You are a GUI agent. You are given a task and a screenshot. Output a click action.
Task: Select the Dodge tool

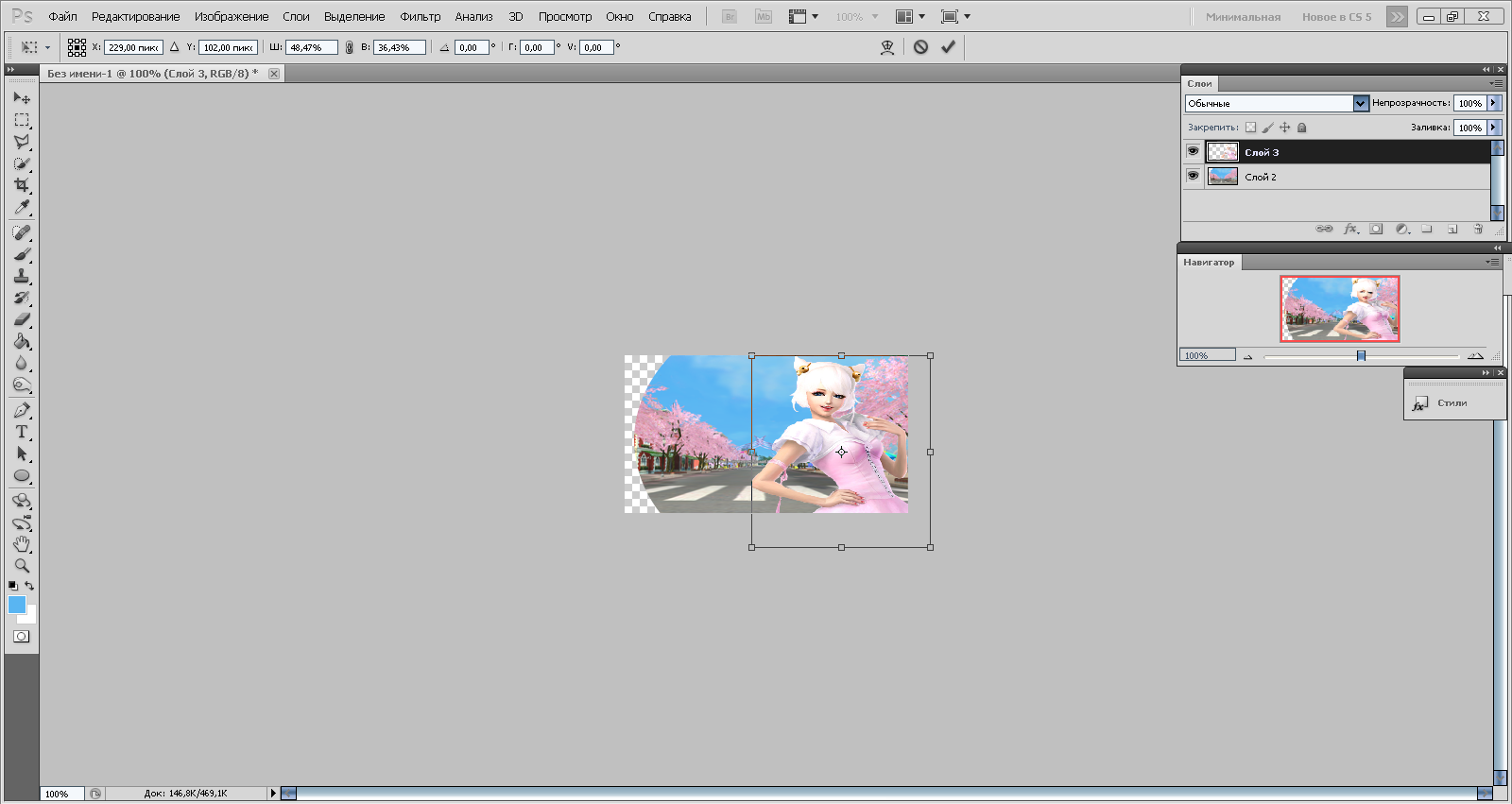click(x=22, y=385)
